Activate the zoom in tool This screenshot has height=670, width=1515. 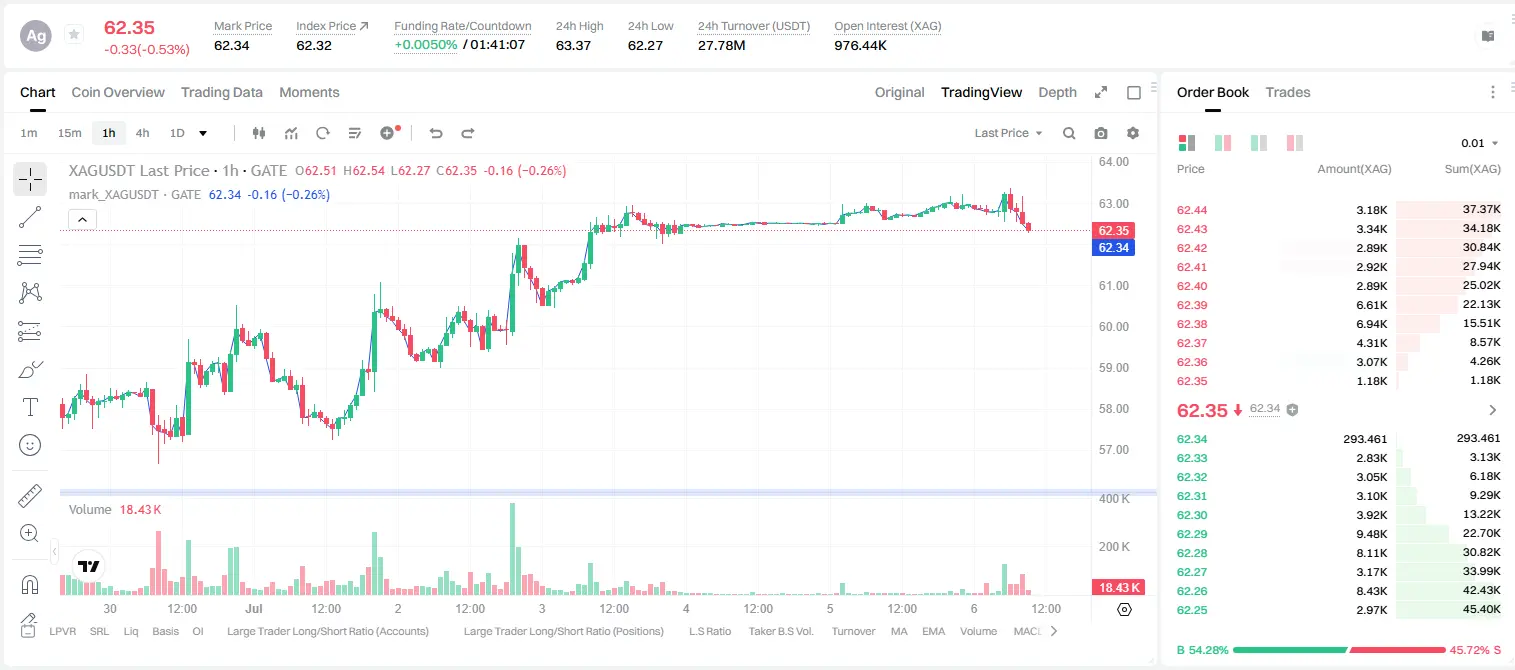30,534
